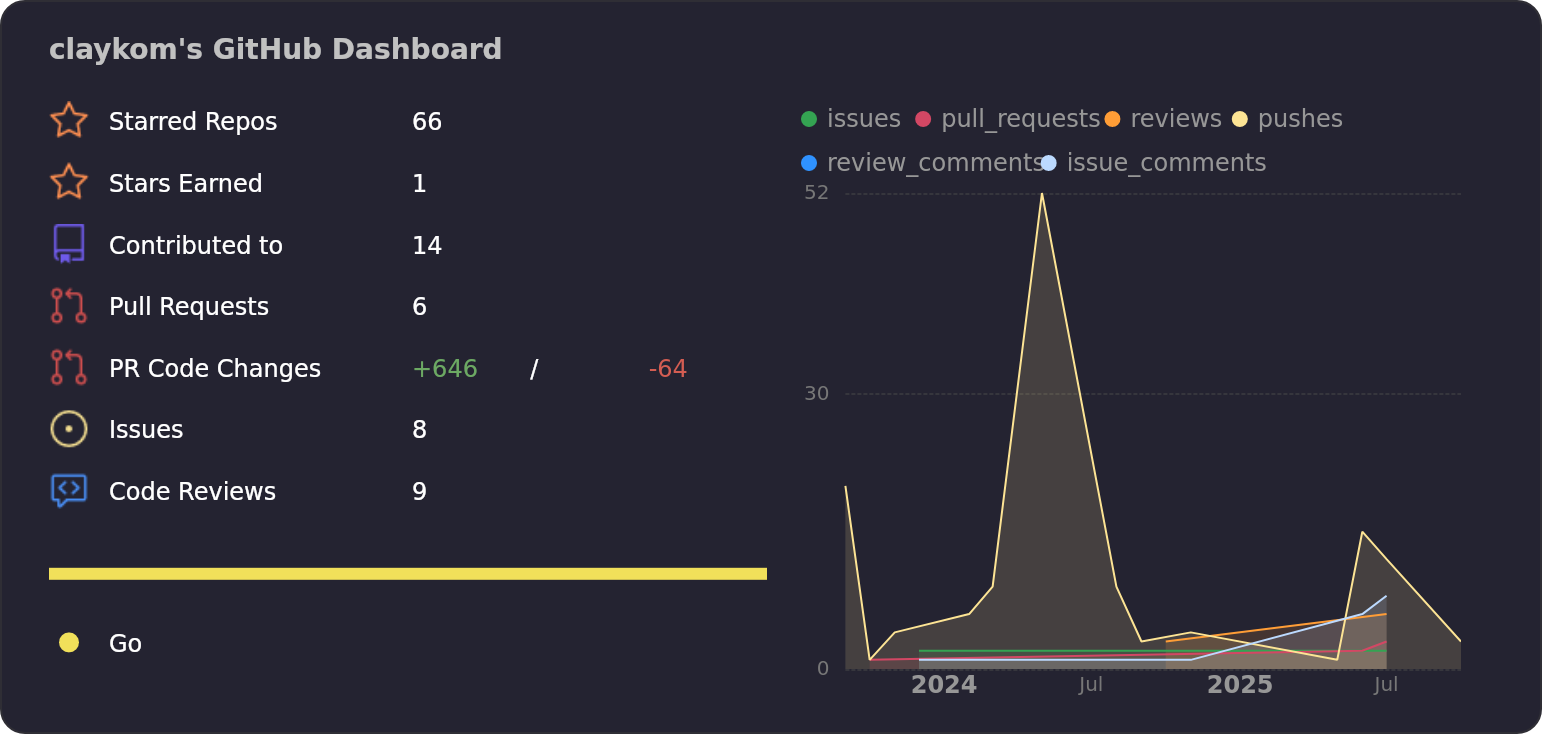Click the Stars Earned label
1542x734 pixels.
tap(186, 184)
